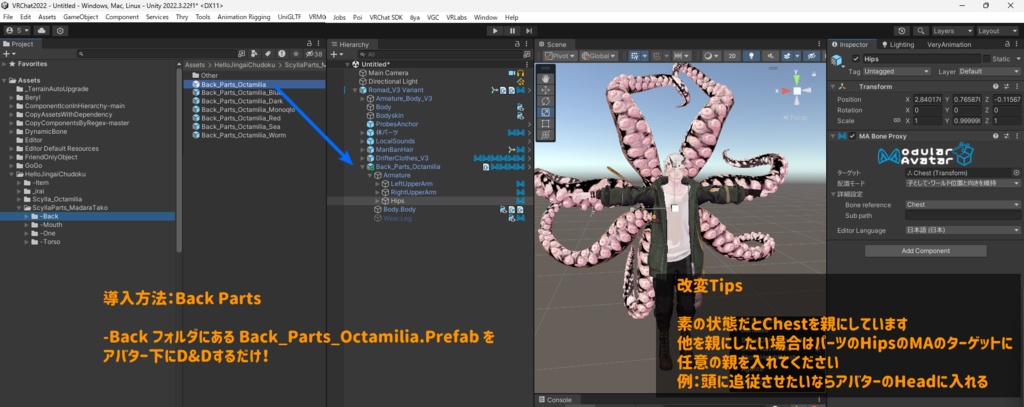Switch to the Lighting tab

(x=897, y=44)
